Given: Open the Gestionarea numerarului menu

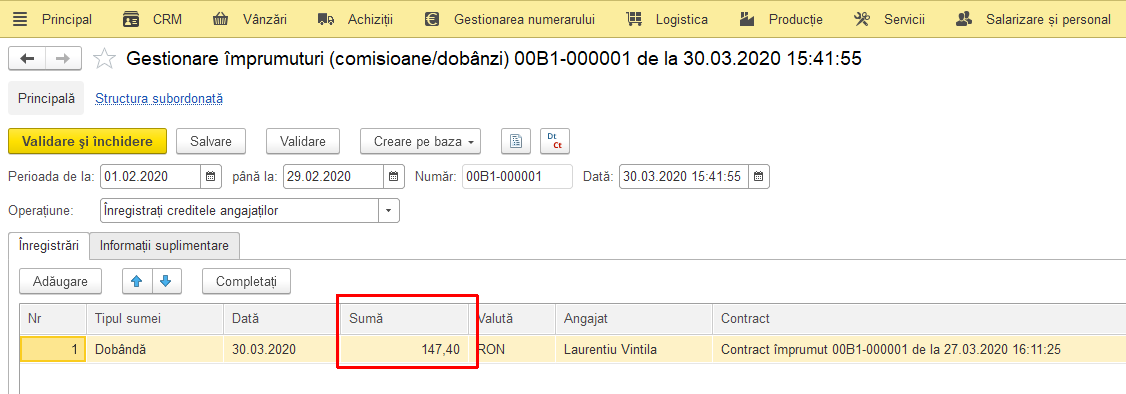Looking at the screenshot, I should tap(510, 19).
